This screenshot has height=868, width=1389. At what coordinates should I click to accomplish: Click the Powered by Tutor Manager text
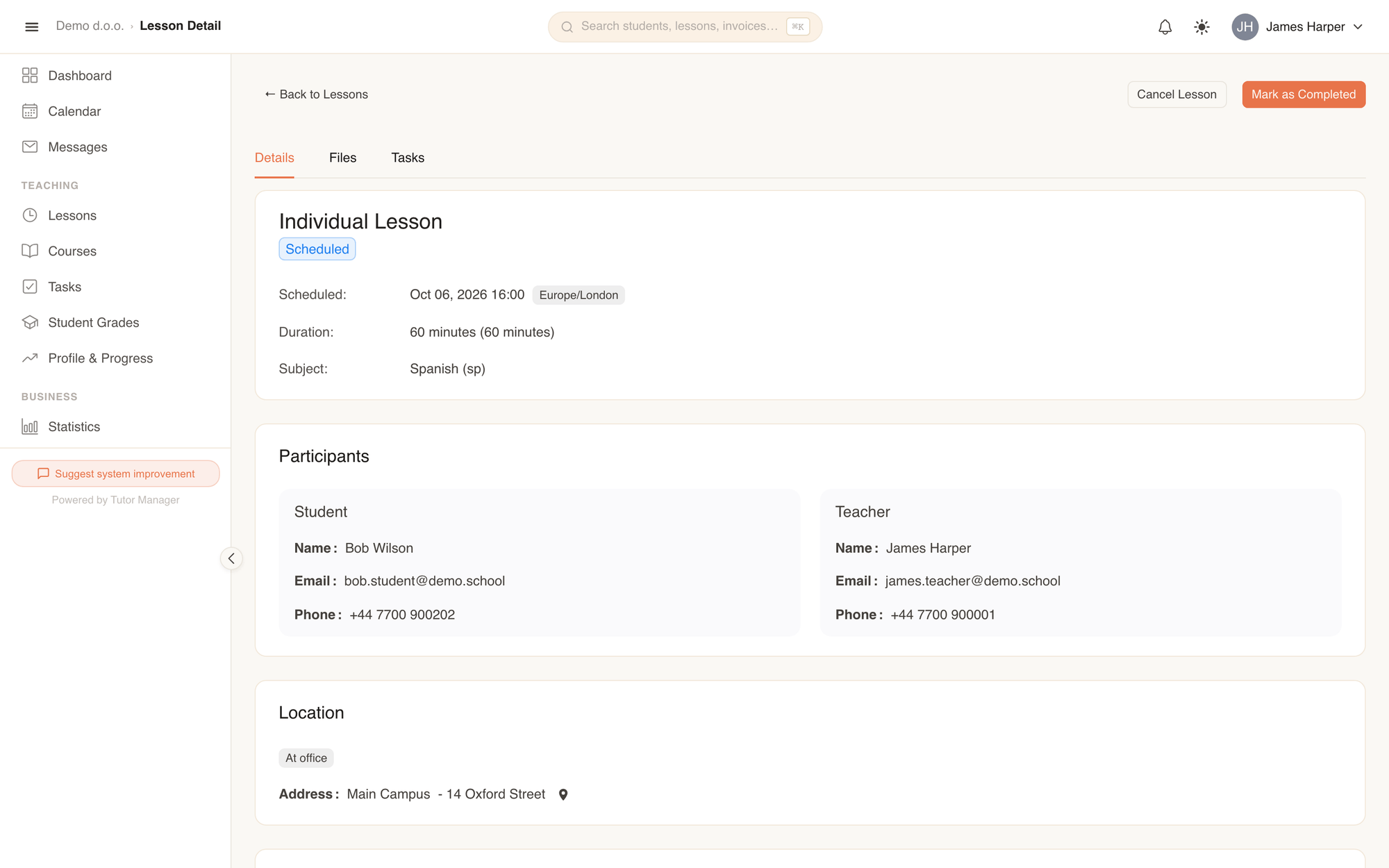(115, 500)
